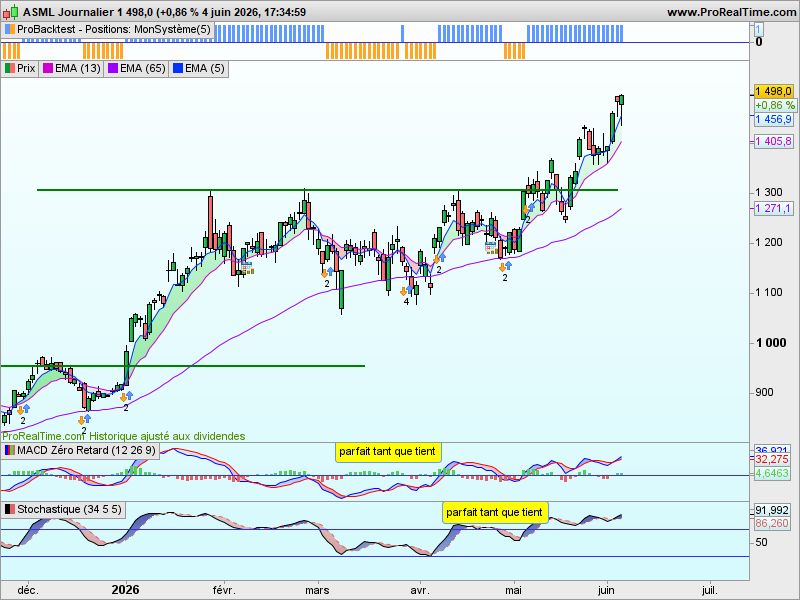Click the +0,86 % change tag
The height and width of the screenshot is (600, 800).
(x=774, y=106)
